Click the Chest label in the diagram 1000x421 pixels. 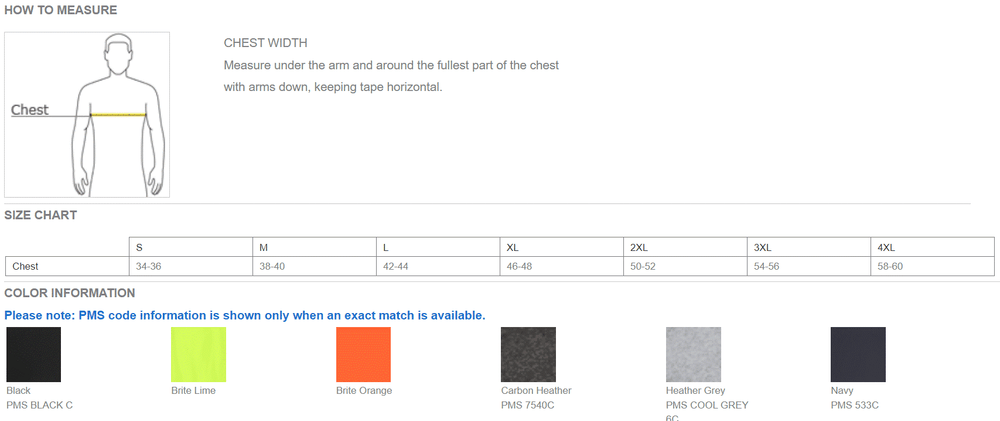[x=30, y=110]
